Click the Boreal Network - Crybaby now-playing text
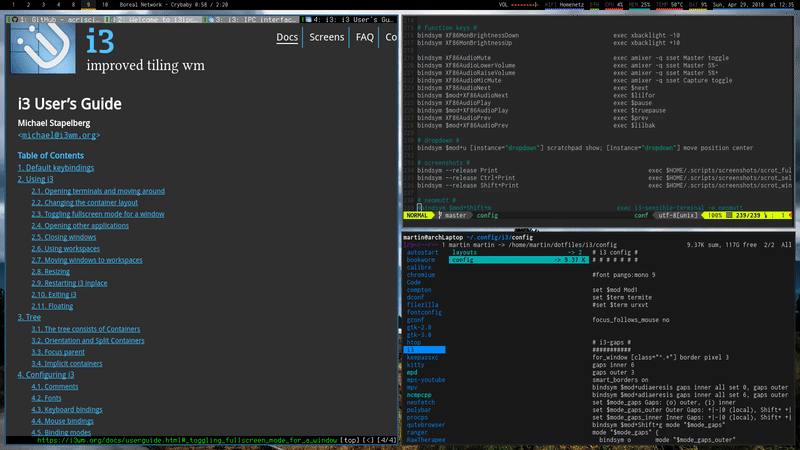The height and width of the screenshot is (450, 800). pyautogui.click(x=174, y=5)
